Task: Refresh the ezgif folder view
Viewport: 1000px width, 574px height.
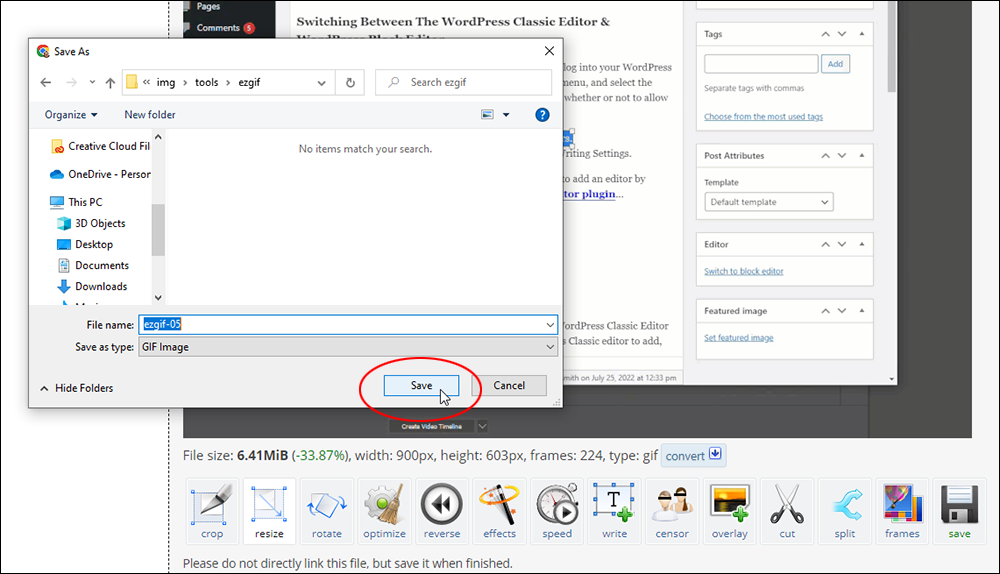Action: click(x=350, y=82)
